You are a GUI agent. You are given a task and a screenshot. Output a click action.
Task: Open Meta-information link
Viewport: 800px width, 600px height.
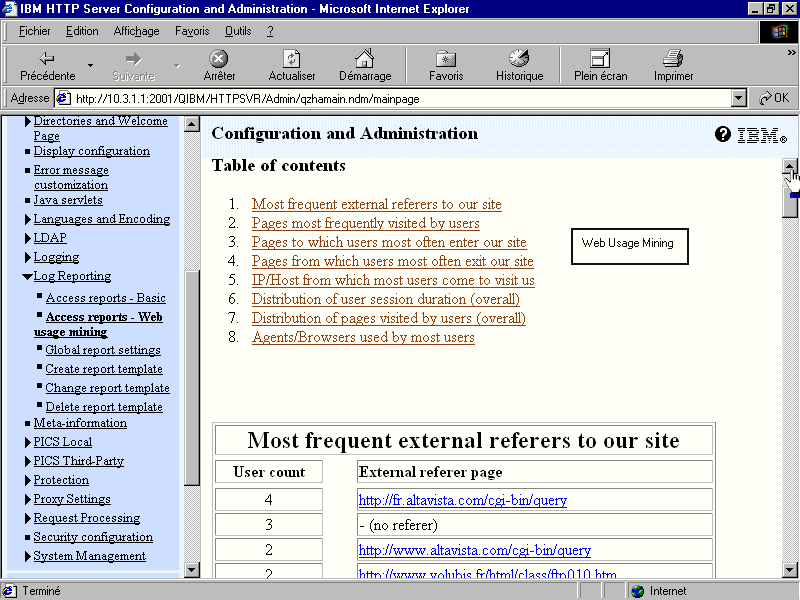[x=80, y=423]
